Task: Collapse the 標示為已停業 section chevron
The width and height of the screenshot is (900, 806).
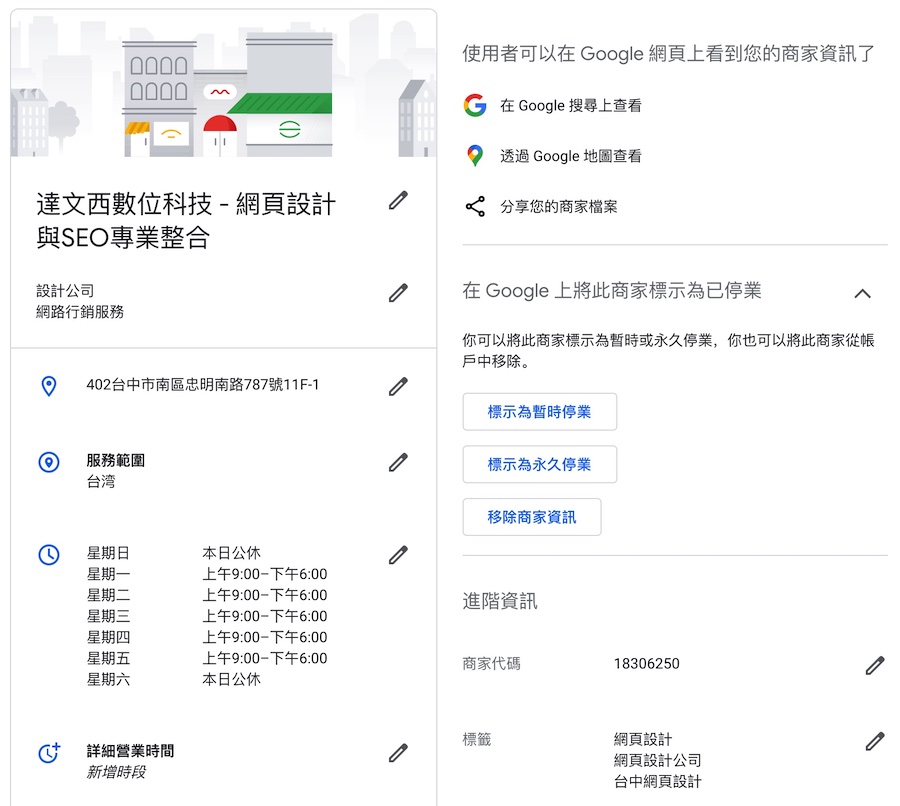Action: 862,294
